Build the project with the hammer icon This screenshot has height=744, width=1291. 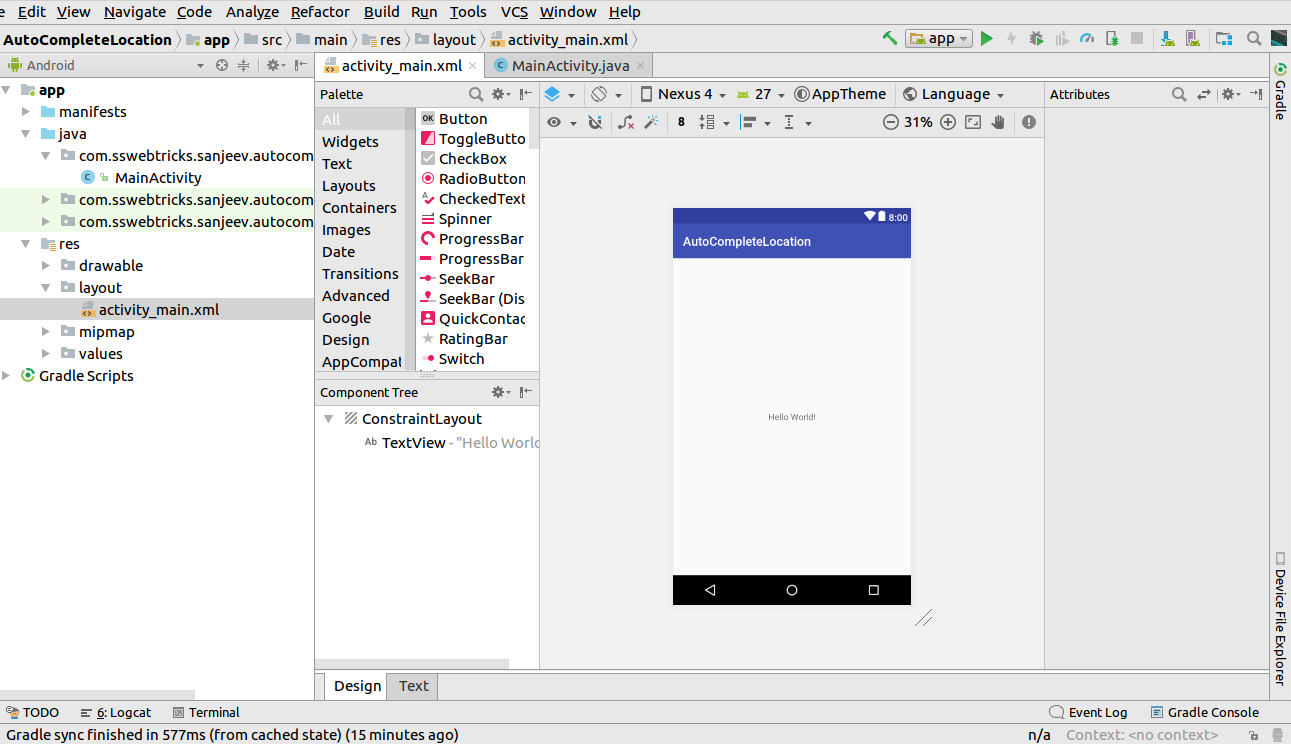click(889, 38)
